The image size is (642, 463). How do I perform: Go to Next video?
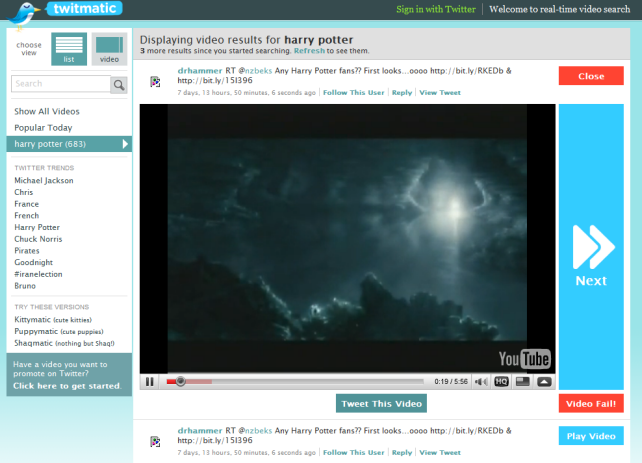pos(591,247)
